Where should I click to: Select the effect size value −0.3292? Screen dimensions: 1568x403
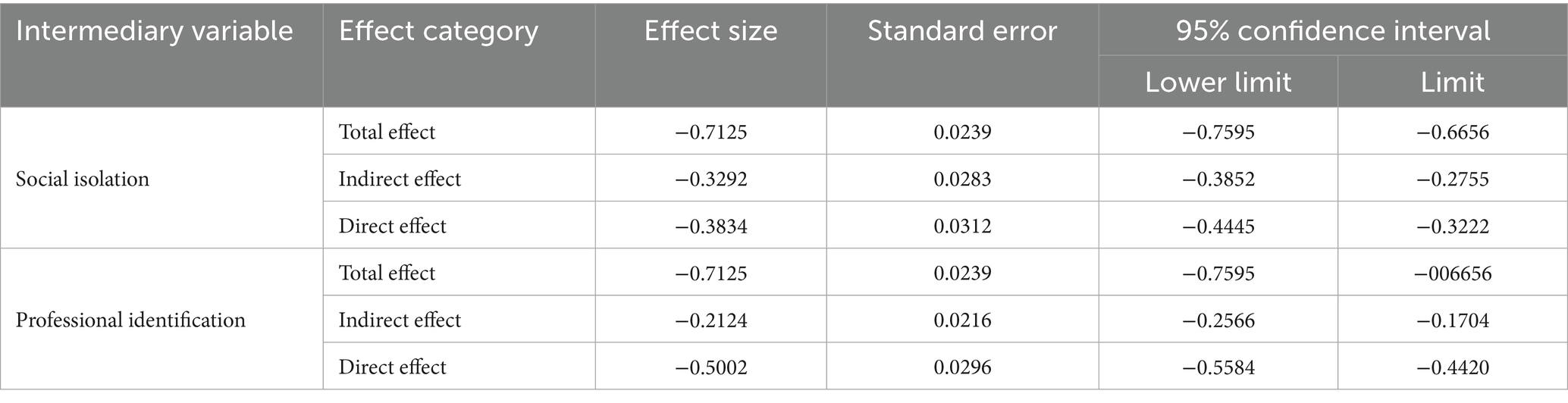(710, 179)
